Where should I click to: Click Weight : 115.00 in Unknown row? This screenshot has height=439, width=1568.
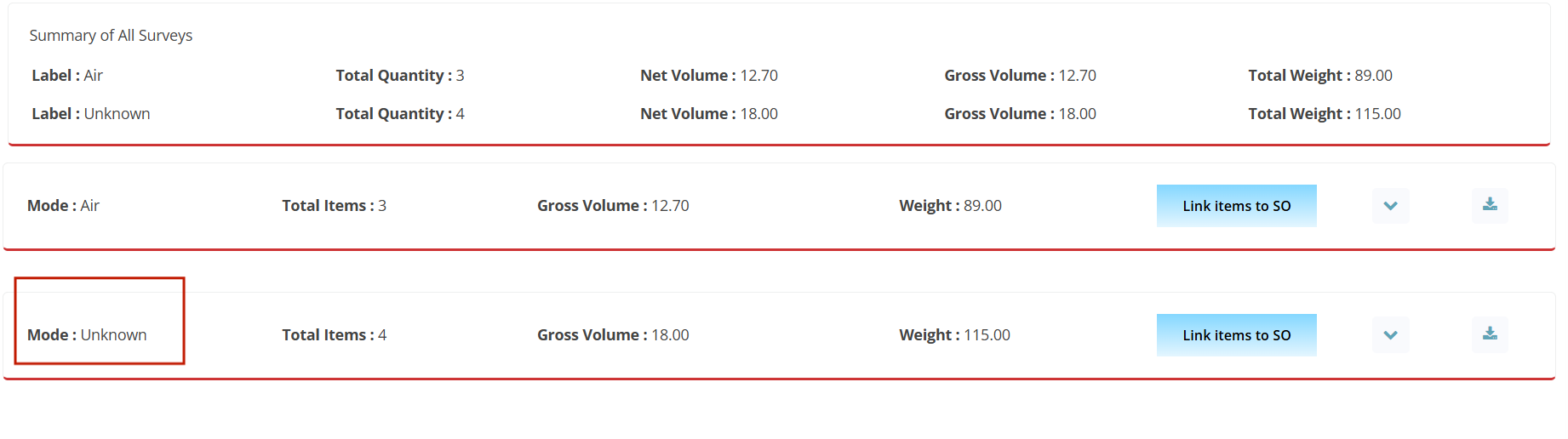point(955,335)
